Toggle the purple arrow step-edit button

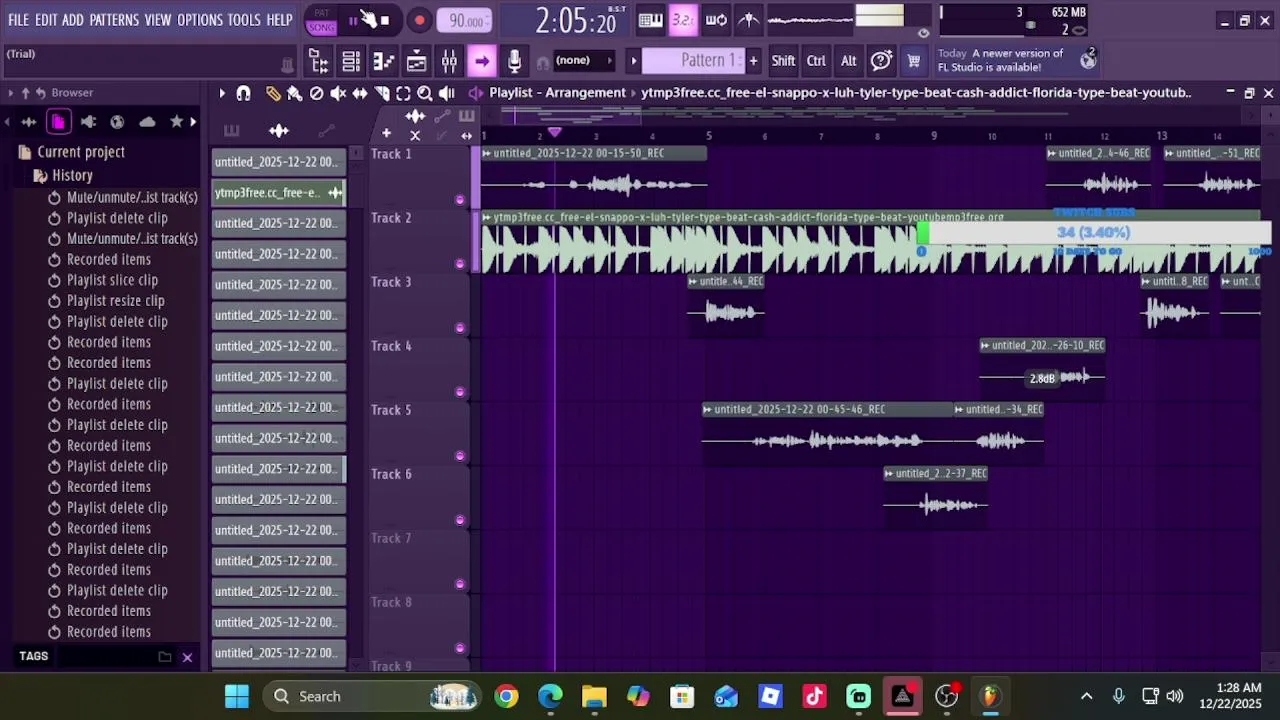pyautogui.click(x=482, y=62)
